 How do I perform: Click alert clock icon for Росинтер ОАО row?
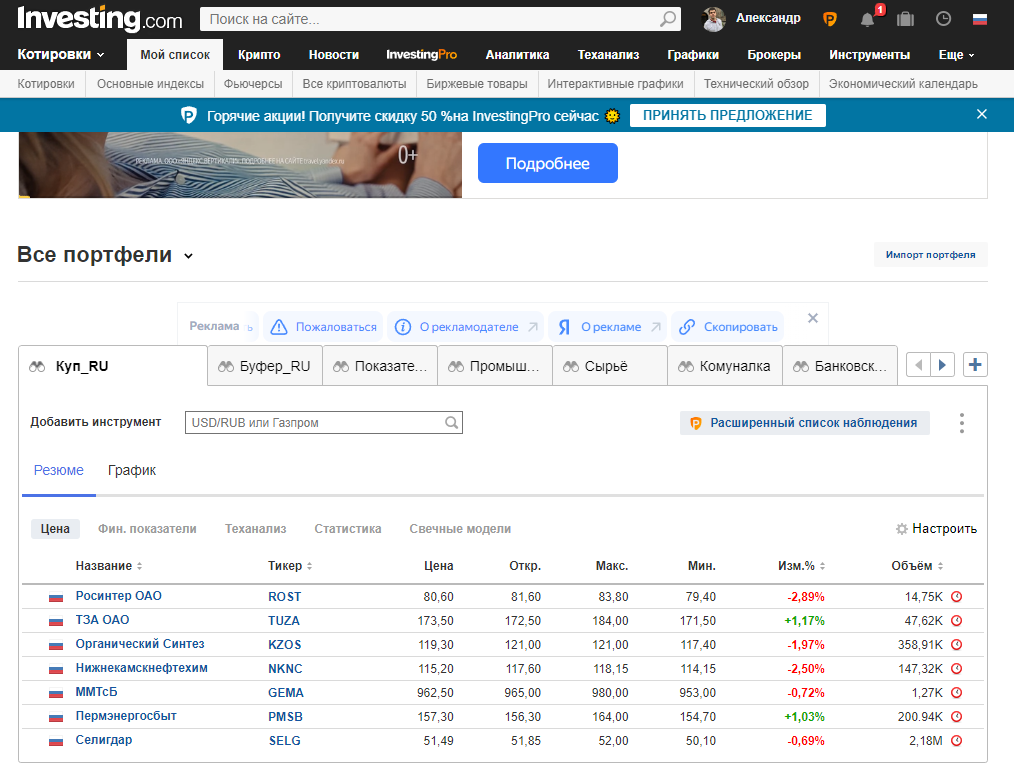tap(956, 596)
